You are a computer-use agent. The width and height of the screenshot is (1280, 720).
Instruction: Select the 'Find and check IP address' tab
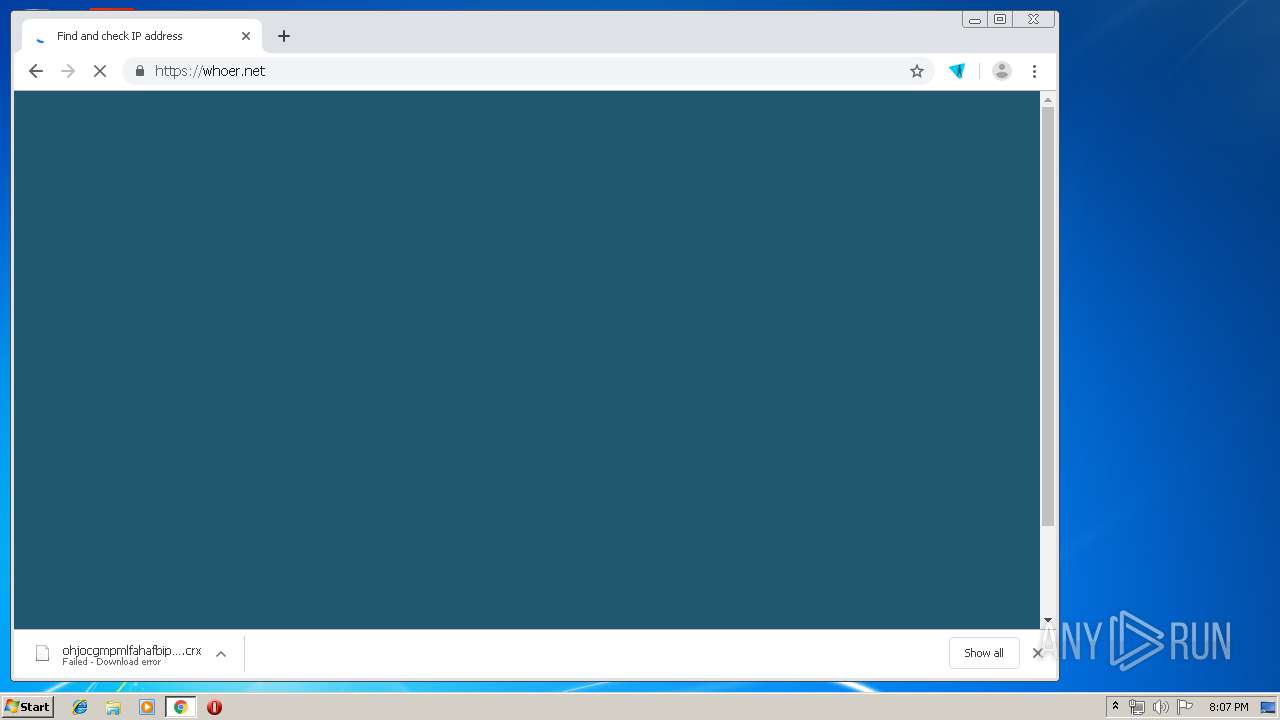pyautogui.click(x=142, y=36)
